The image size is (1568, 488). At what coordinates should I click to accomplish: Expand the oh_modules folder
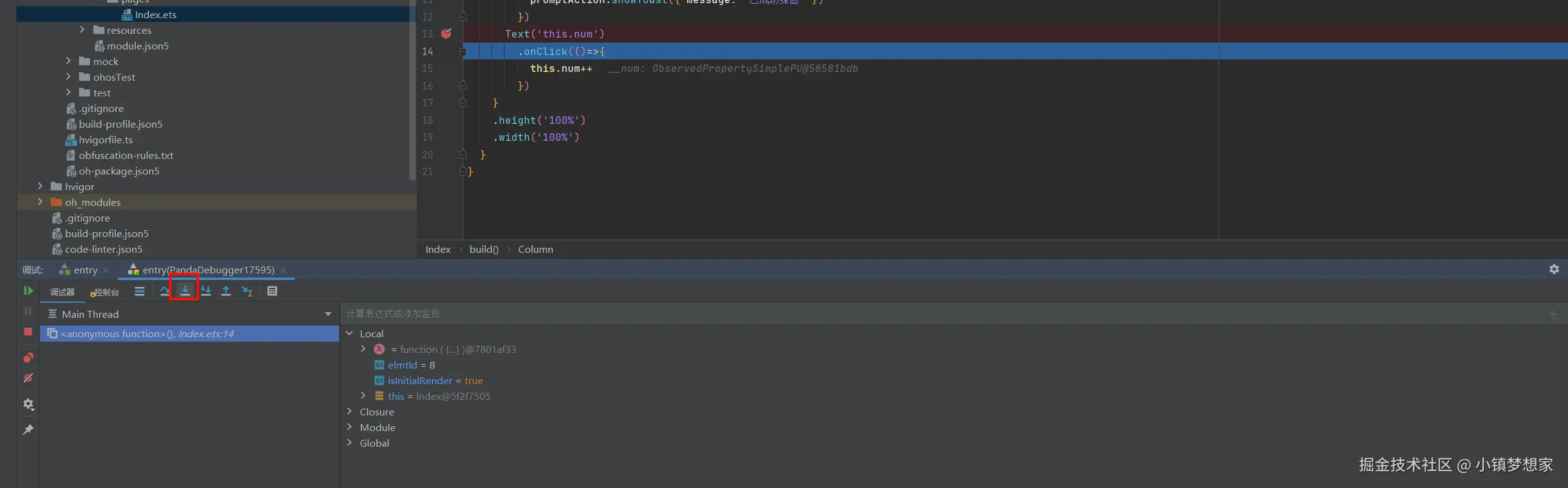pyautogui.click(x=40, y=201)
